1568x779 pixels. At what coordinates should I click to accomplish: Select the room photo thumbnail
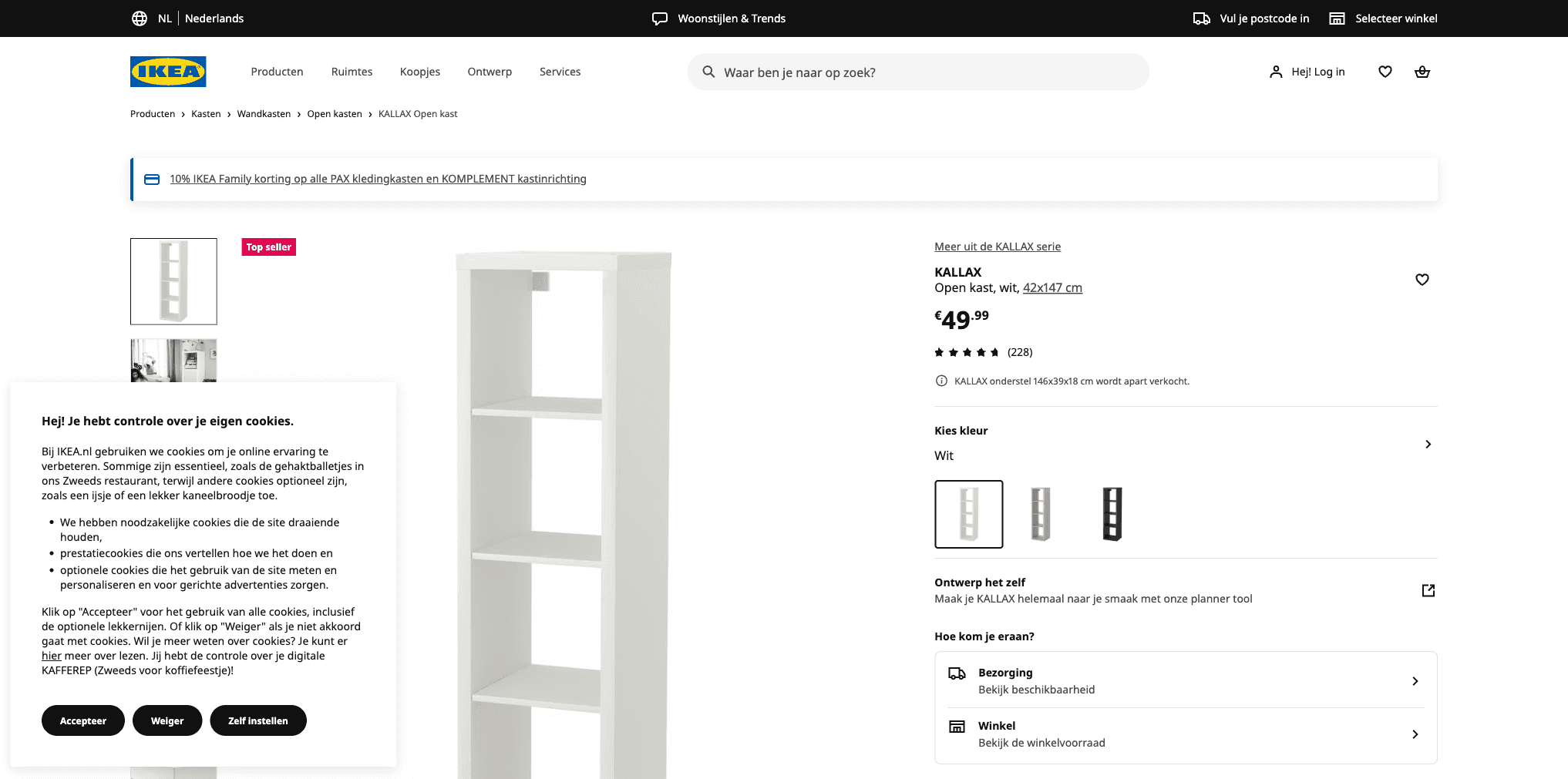pos(173,361)
